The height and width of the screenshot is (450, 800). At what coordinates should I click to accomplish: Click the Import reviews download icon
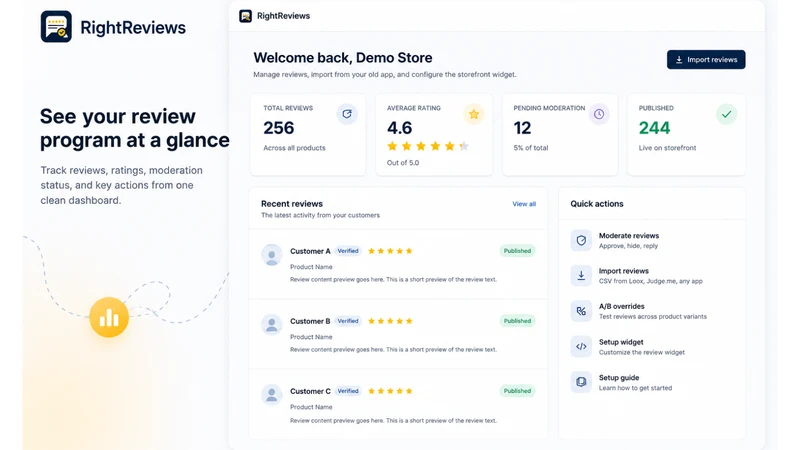[581, 276]
